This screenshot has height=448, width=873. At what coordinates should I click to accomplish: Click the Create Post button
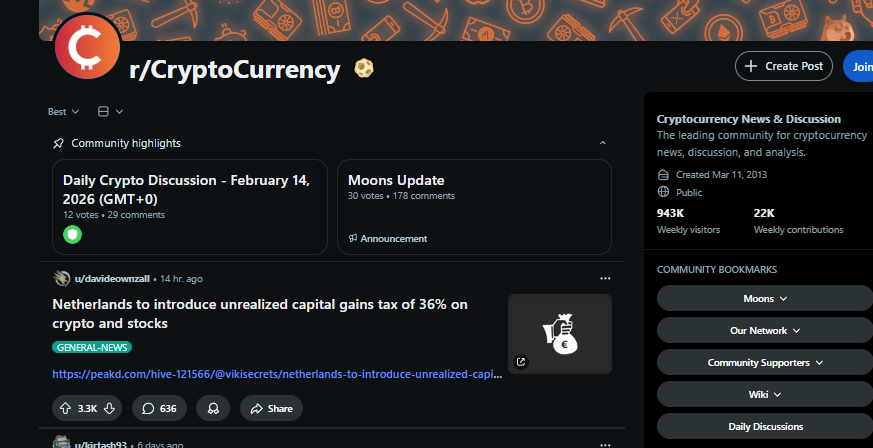784,66
